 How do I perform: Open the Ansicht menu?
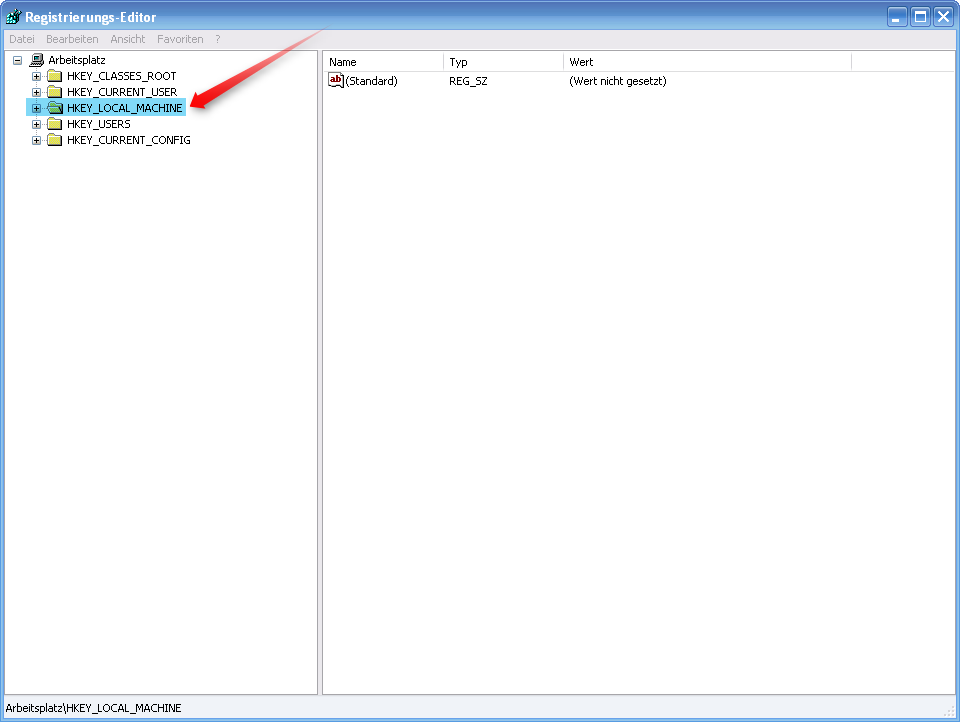(127, 39)
